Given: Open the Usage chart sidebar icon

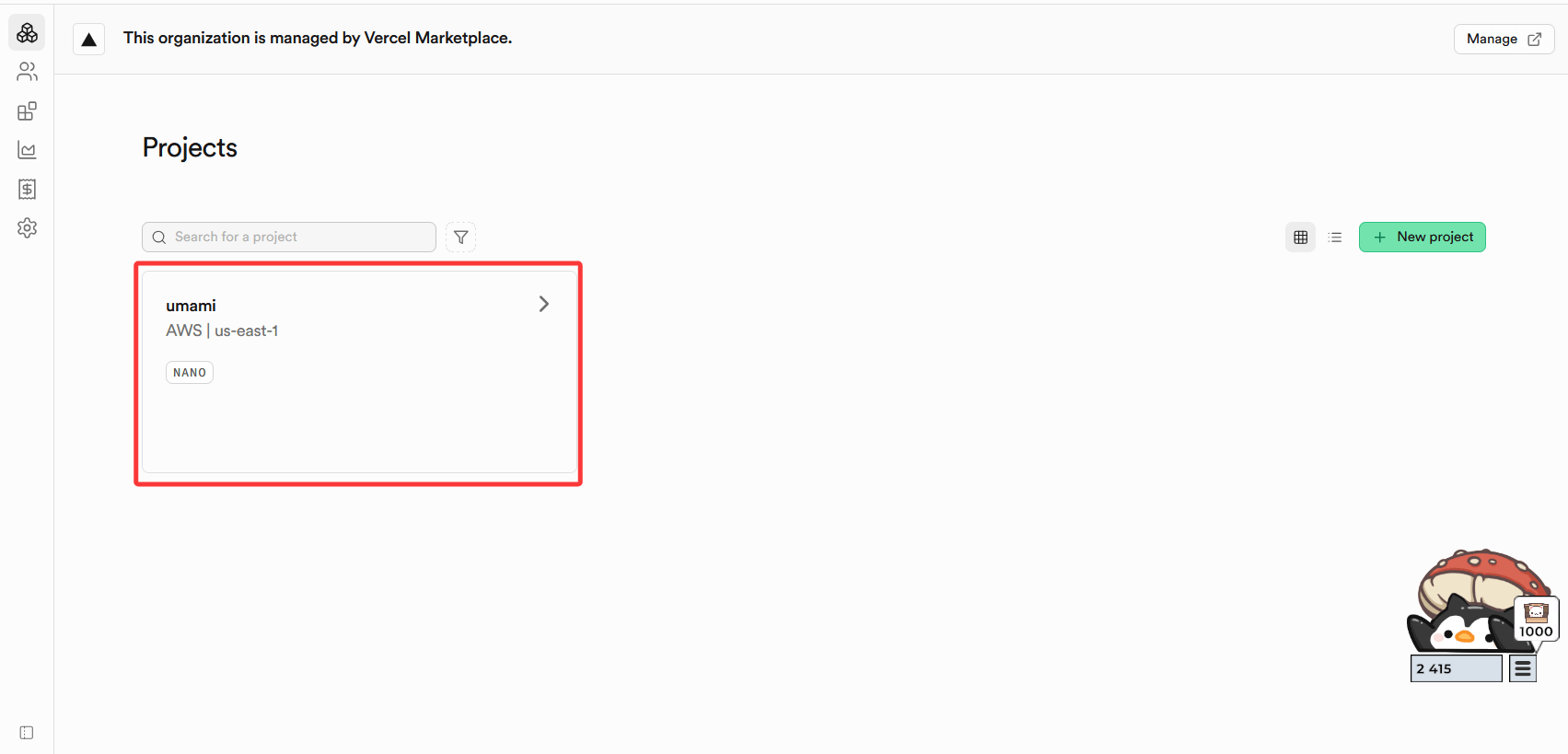Looking at the screenshot, I should (x=28, y=150).
